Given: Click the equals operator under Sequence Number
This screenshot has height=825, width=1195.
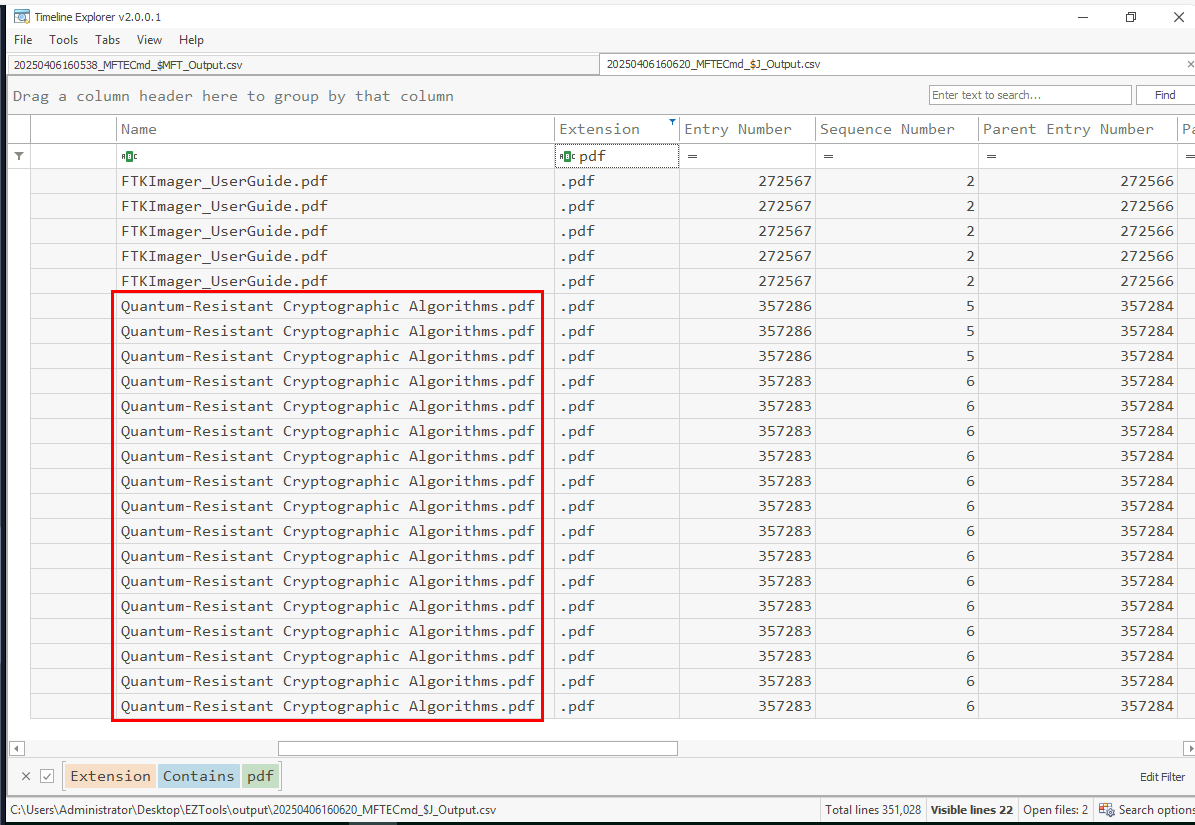Looking at the screenshot, I should 827,157.
